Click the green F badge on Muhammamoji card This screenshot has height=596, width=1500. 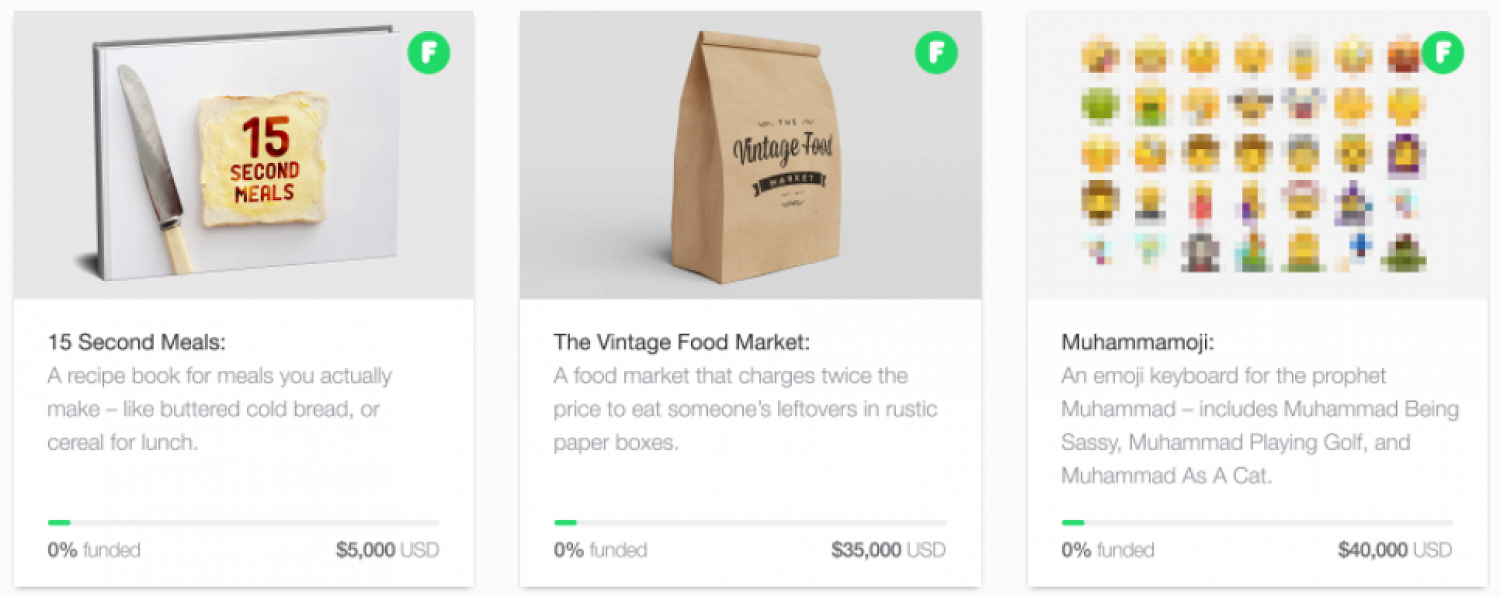click(1443, 52)
